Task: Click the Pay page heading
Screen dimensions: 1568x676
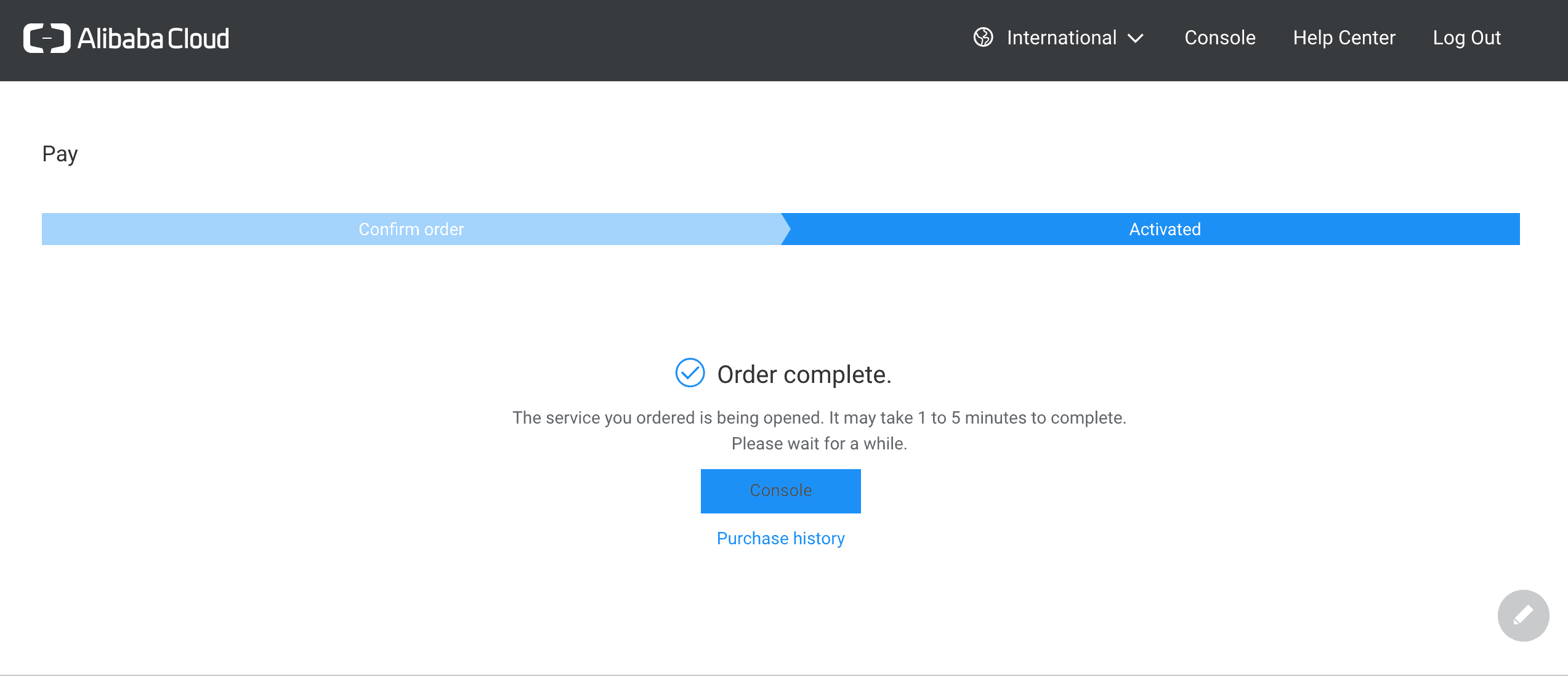Action: pyautogui.click(x=60, y=154)
